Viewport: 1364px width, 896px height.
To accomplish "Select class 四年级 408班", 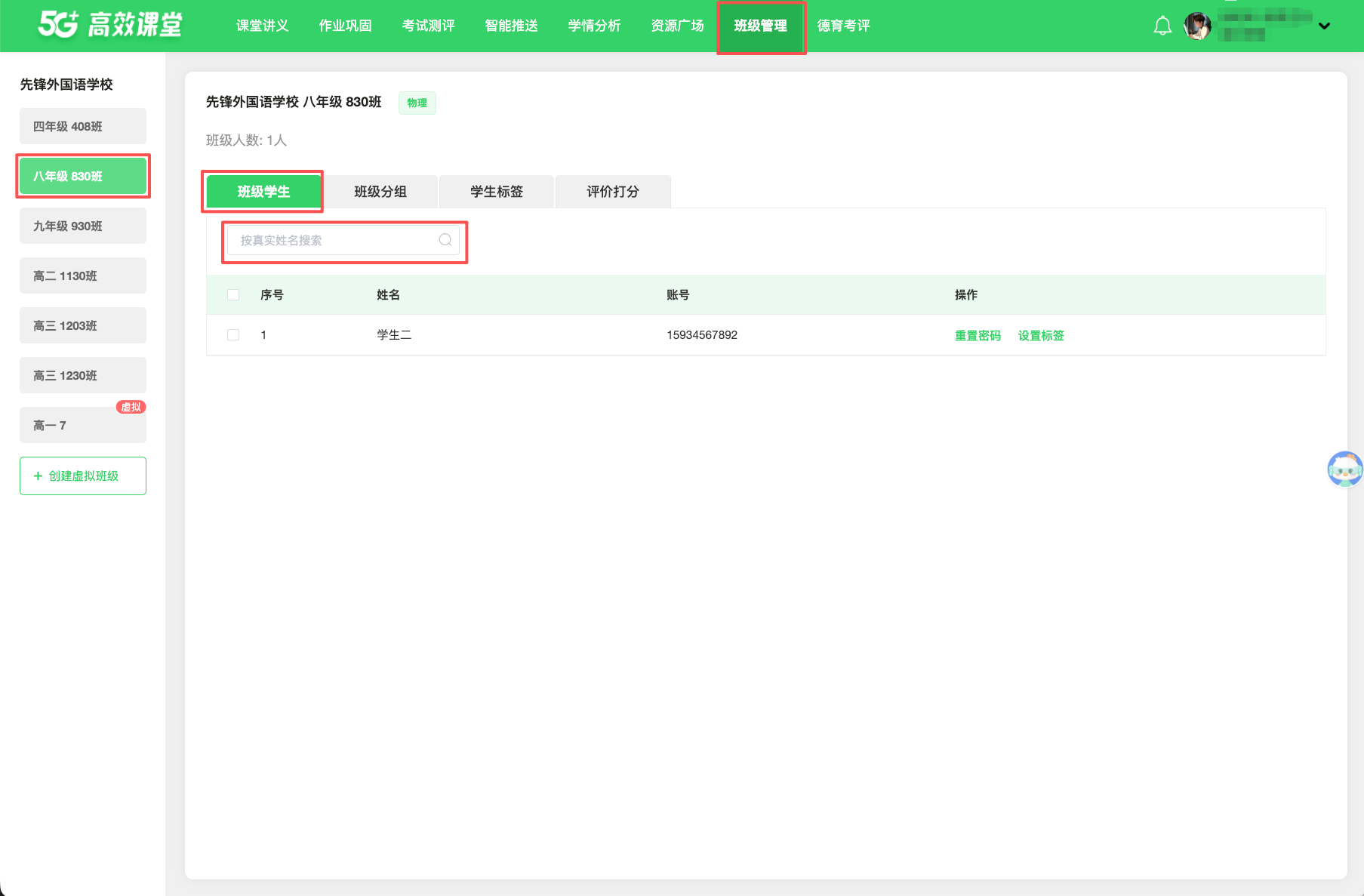I will point(83,126).
